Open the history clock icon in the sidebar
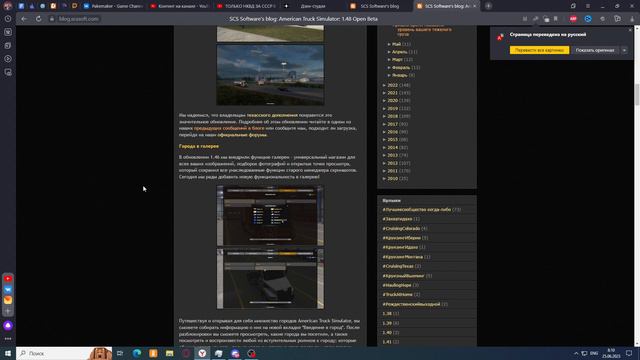The height and width of the screenshot is (360, 640). click(x=8, y=19)
